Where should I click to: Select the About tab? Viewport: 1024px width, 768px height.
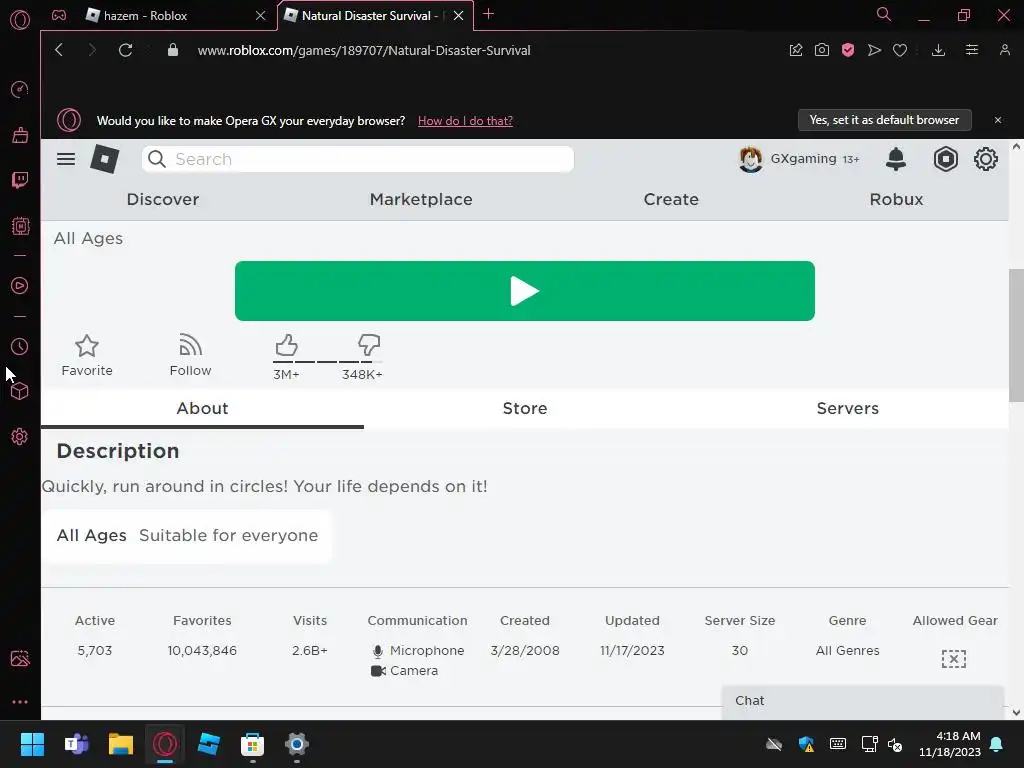tap(202, 408)
